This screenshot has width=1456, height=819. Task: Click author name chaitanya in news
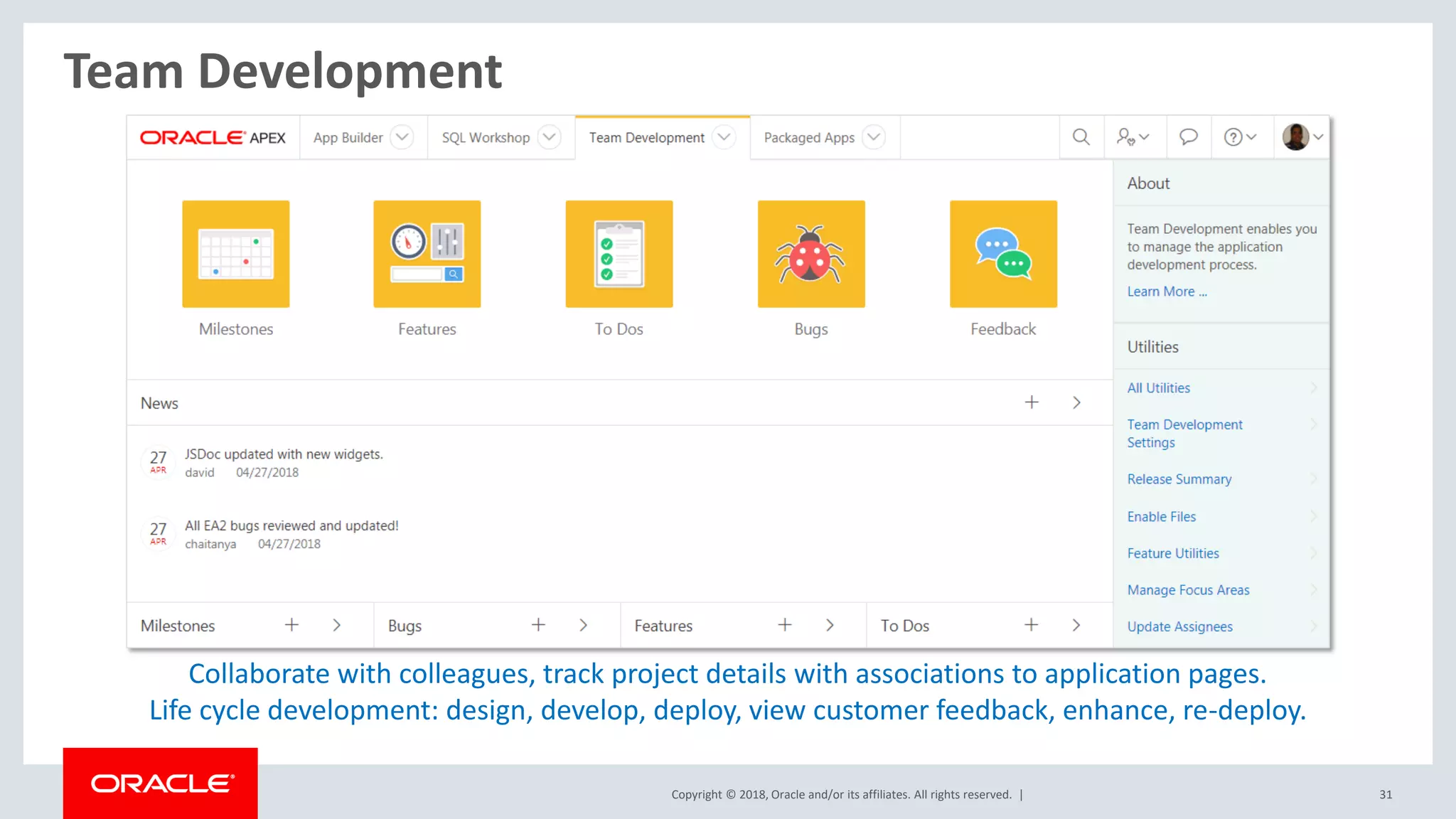[x=210, y=544]
